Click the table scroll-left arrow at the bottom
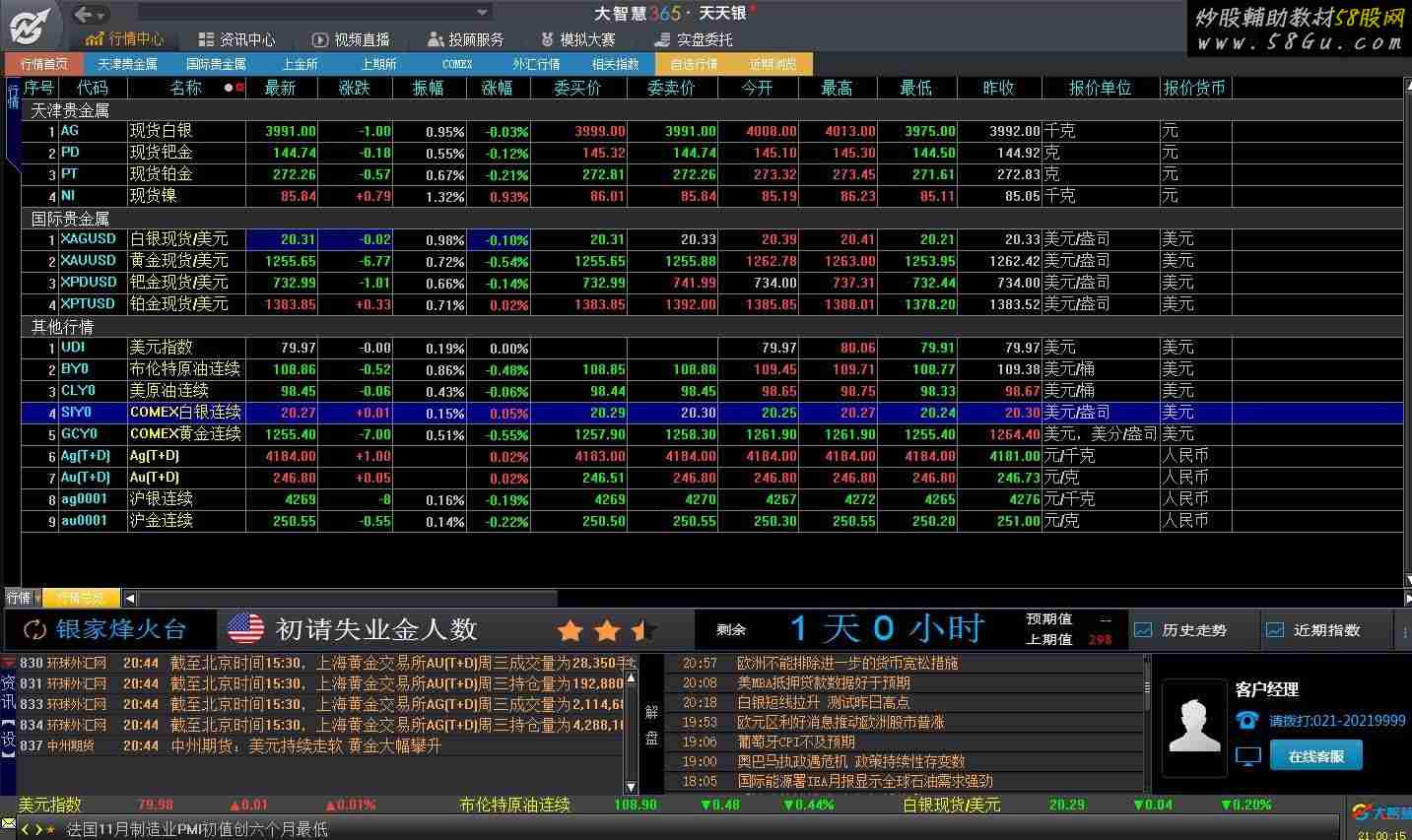This screenshot has height=840, width=1412. click(129, 598)
